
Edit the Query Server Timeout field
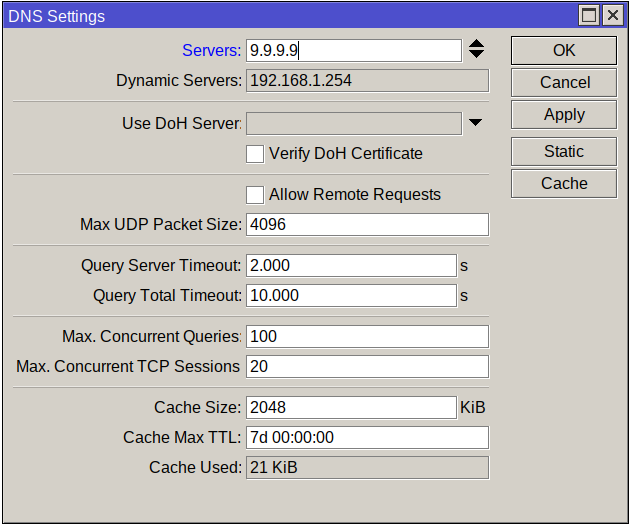351,266
